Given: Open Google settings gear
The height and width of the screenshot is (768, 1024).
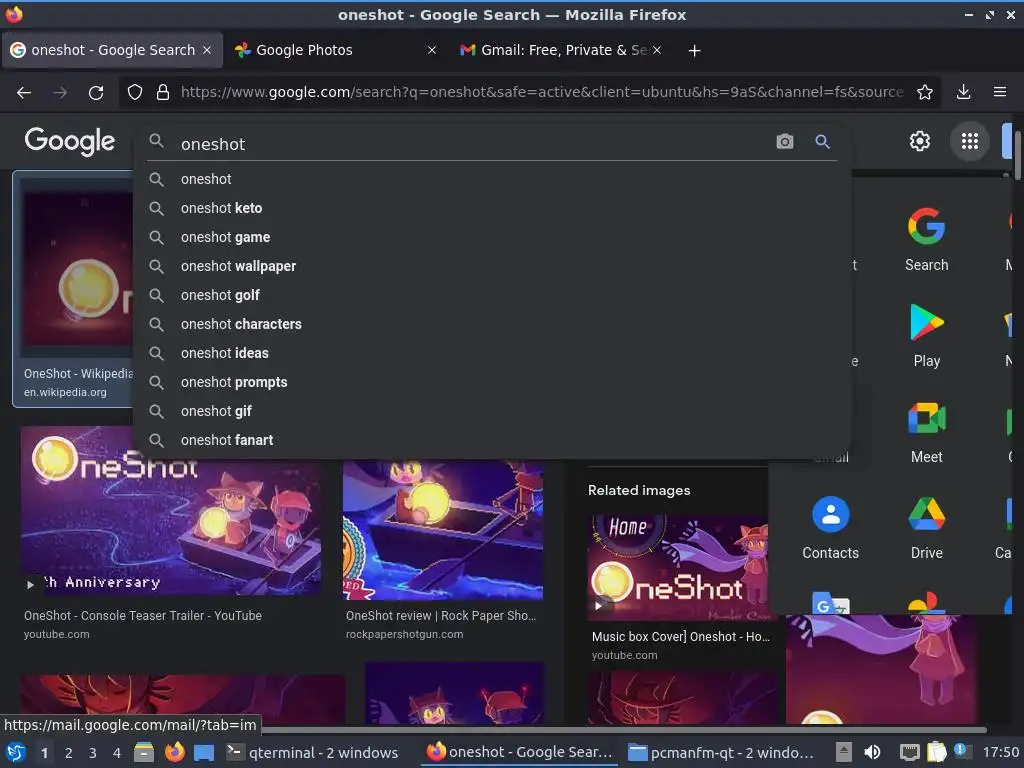Looking at the screenshot, I should point(920,141).
